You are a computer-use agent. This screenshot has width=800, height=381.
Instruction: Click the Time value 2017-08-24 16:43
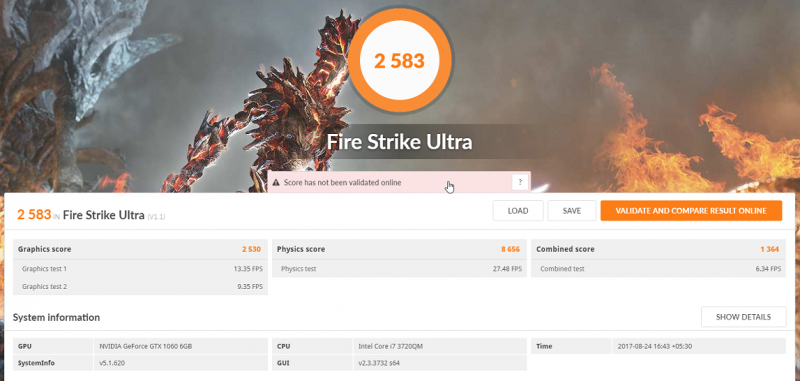tap(655, 346)
